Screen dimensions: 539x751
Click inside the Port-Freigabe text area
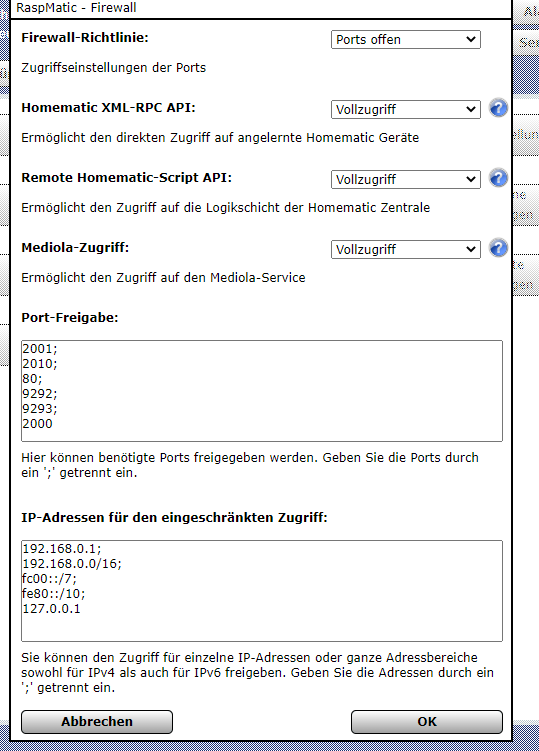262,391
